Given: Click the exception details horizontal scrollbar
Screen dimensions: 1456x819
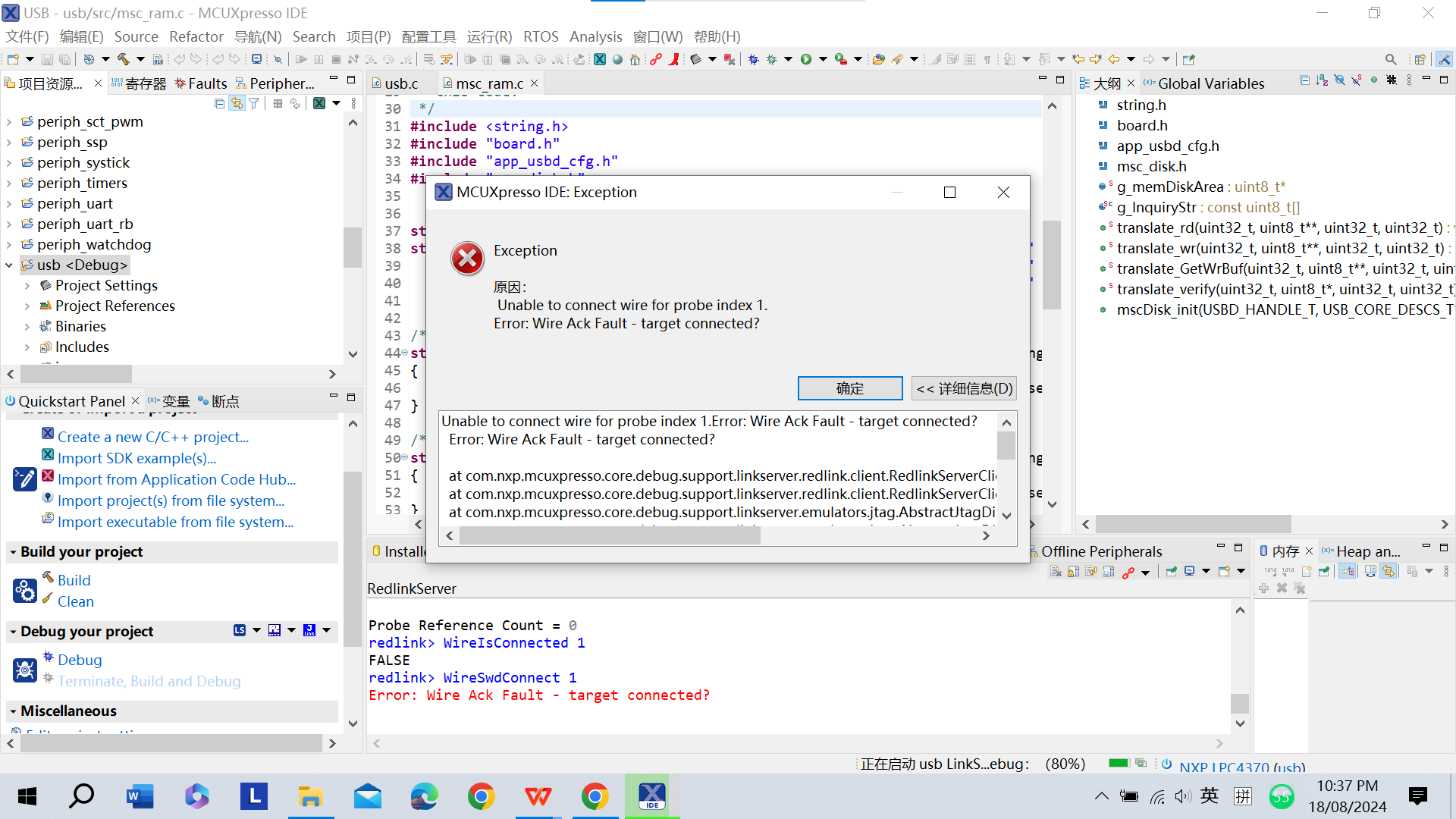Looking at the screenshot, I should [x=610, y=535].
